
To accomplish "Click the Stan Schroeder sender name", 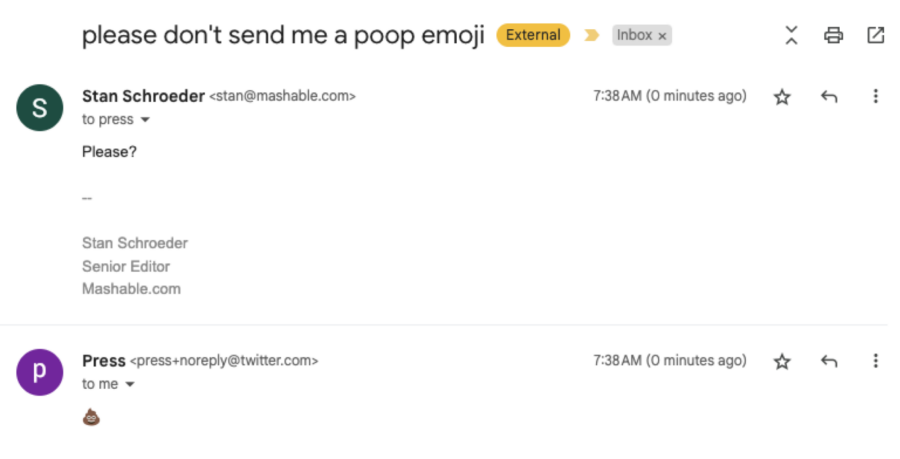I will pos(143,96).
